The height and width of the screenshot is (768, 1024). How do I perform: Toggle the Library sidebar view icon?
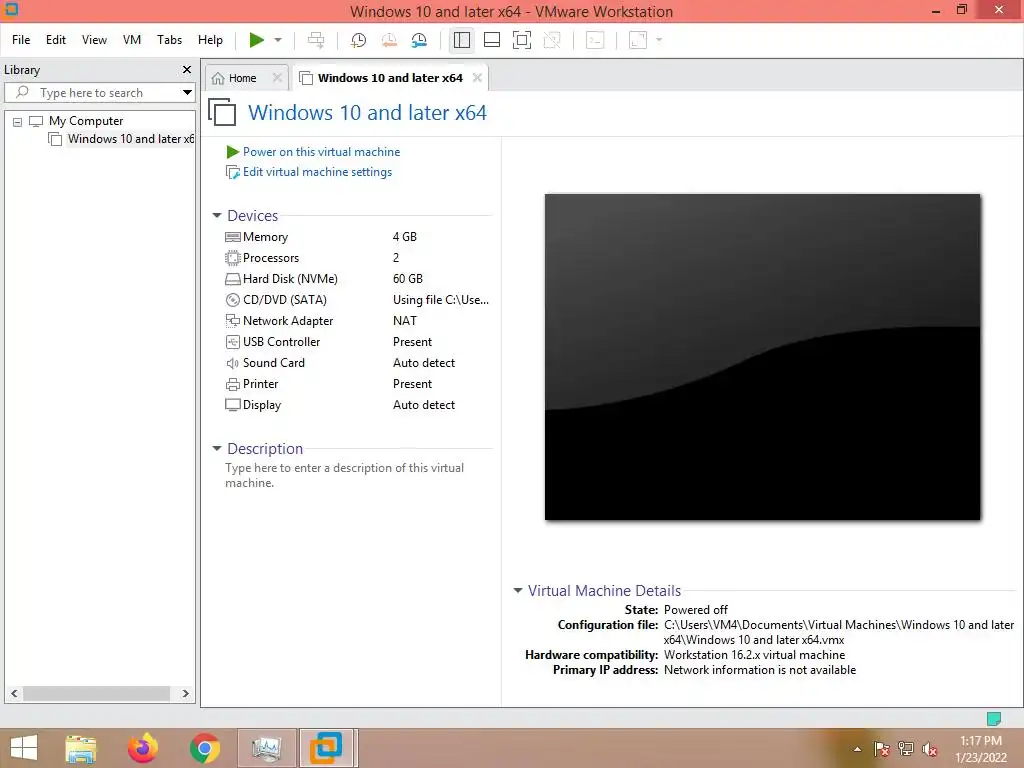click(x=462, y=40)
